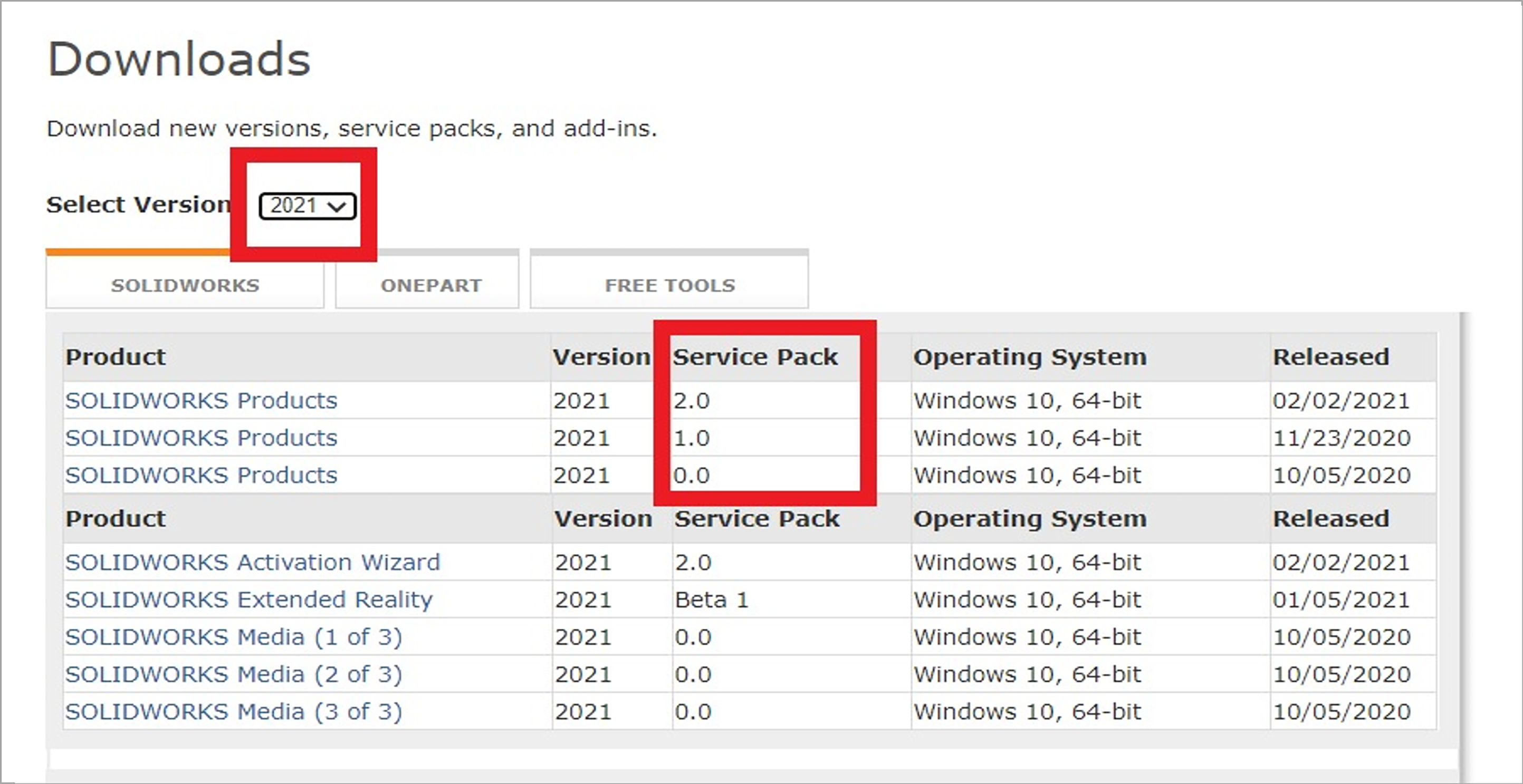1523x784 pixels.
Task: Open the SOLIDWORKS Activation Wizard link
Action: (253, 562)
